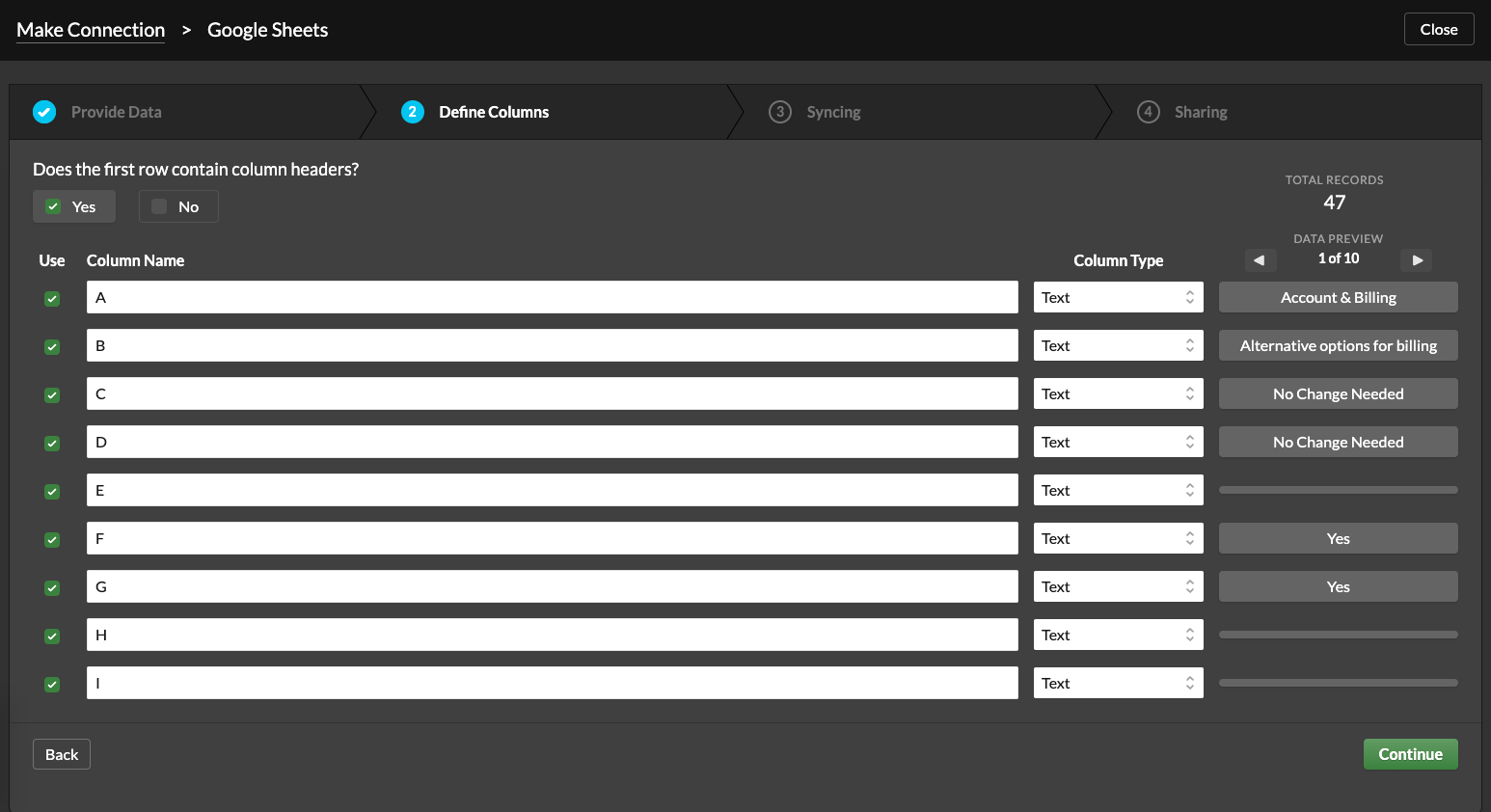
Task: Switch to the Syncing step
Action: 831,112
